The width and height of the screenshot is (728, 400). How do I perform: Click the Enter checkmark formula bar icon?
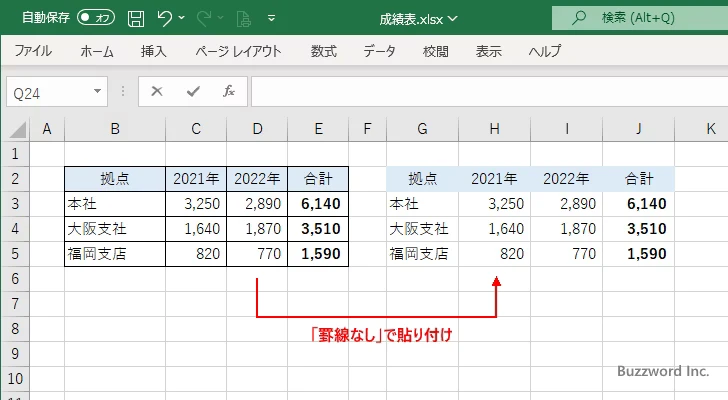point(192,91)
